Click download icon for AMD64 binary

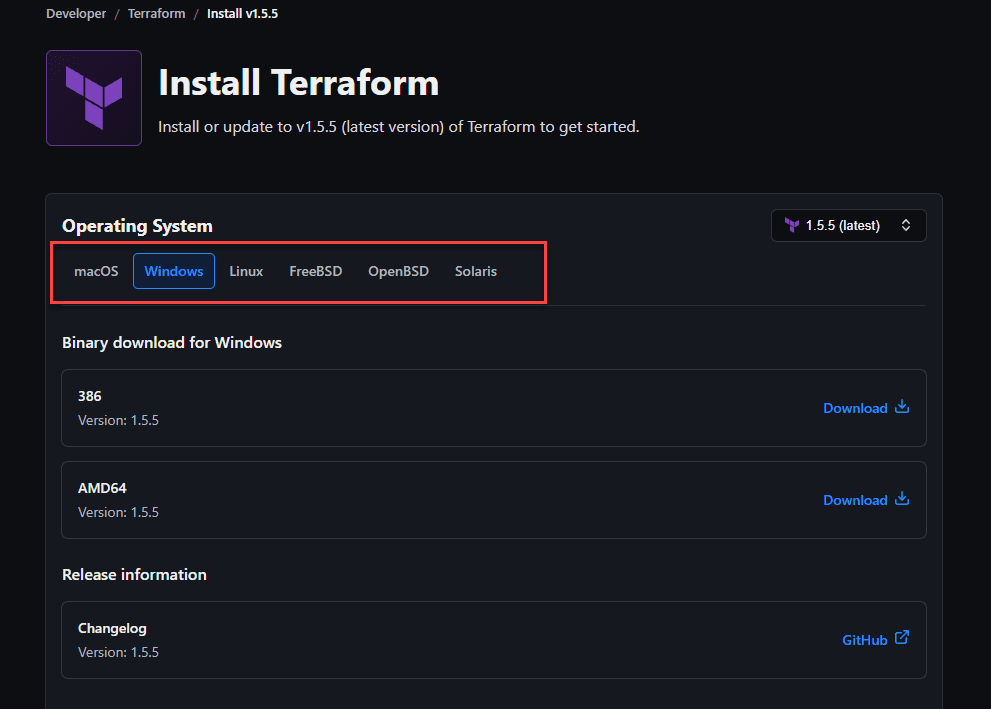(x=902, y=499)
